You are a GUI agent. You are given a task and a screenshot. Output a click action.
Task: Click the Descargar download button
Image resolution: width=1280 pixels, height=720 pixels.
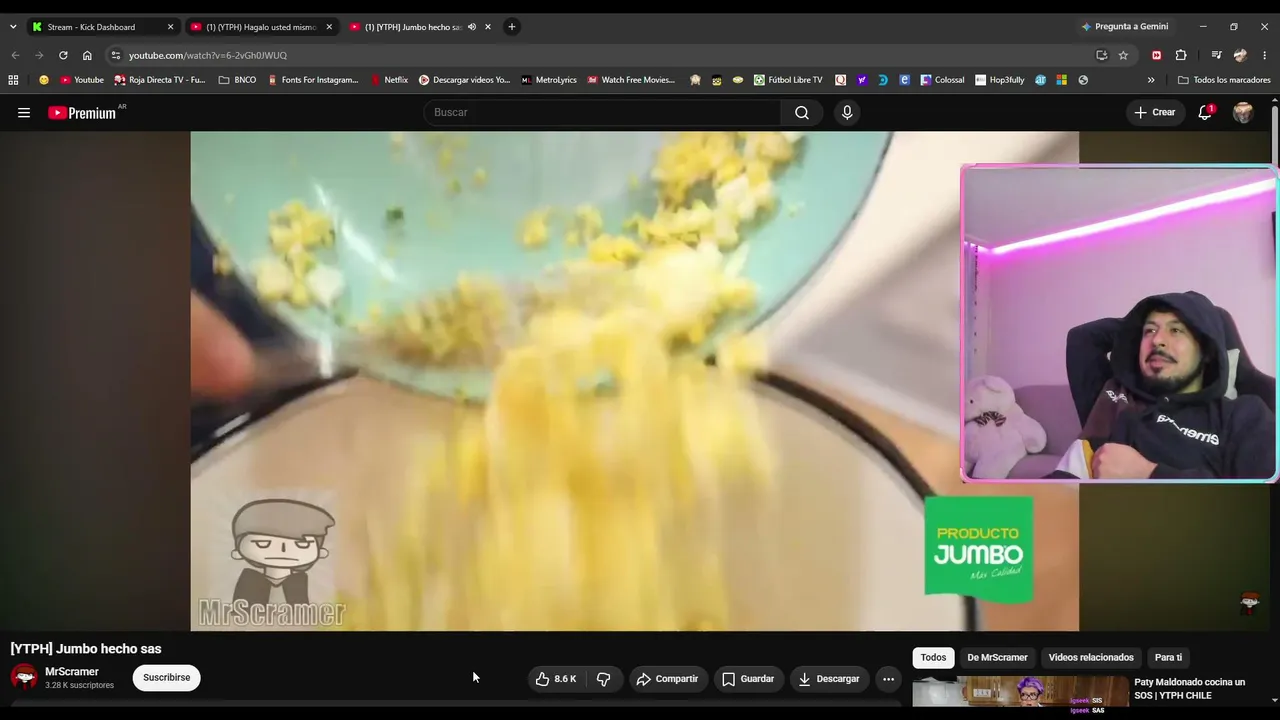pos(829,679)
